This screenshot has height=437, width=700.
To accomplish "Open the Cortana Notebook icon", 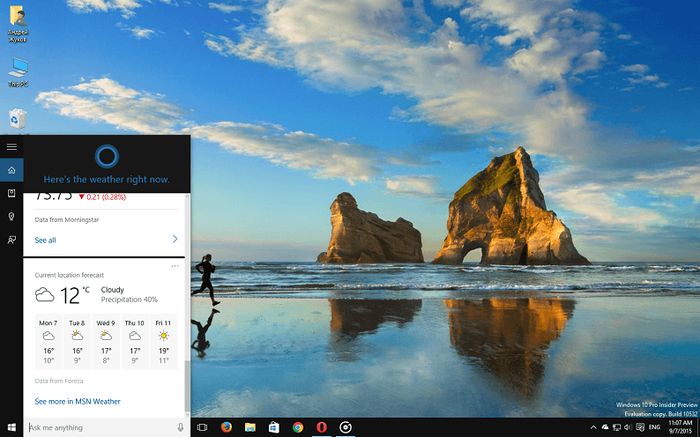I will point(11,193).
